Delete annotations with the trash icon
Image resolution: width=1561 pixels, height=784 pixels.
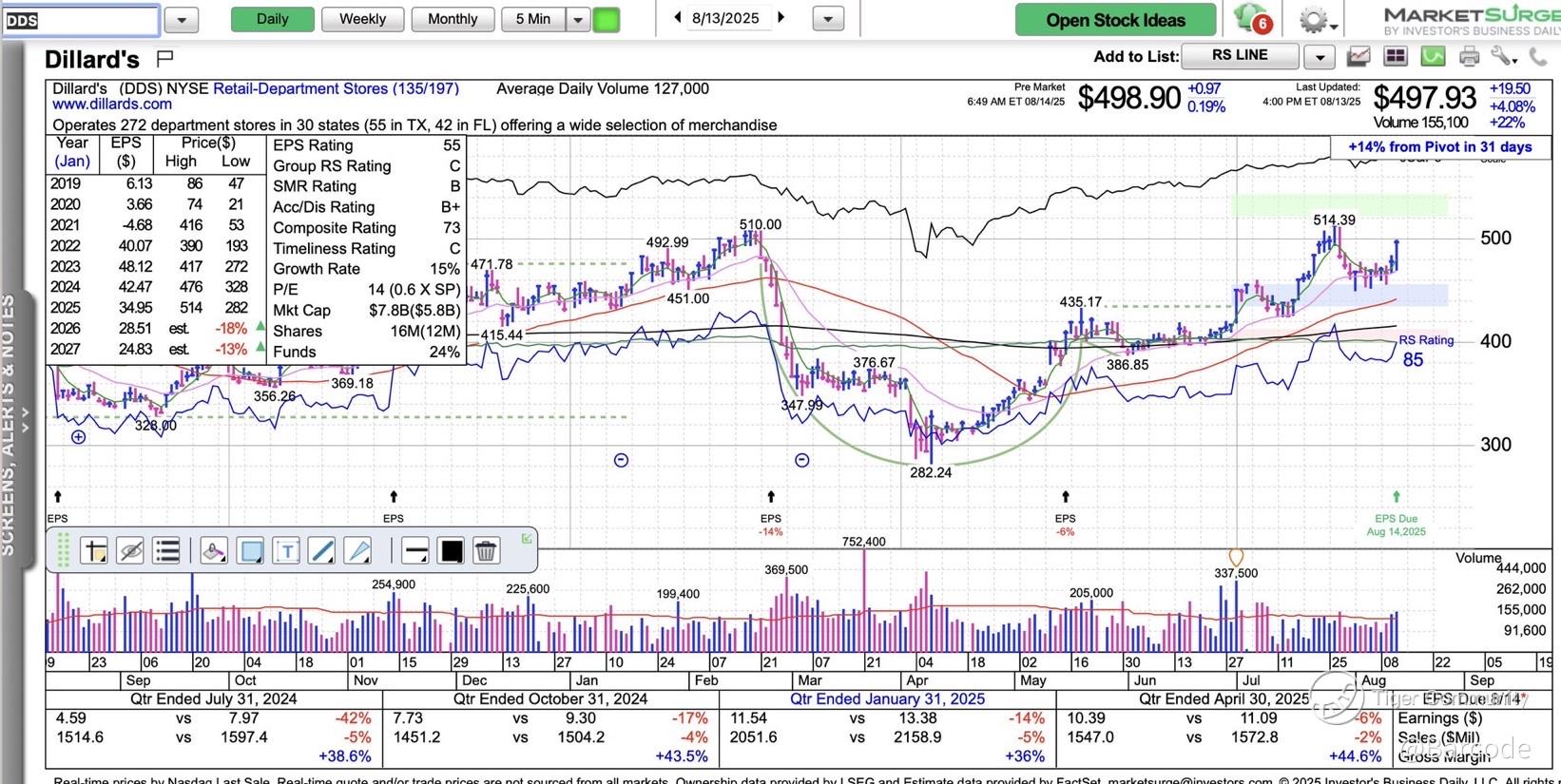click(486, 550)
